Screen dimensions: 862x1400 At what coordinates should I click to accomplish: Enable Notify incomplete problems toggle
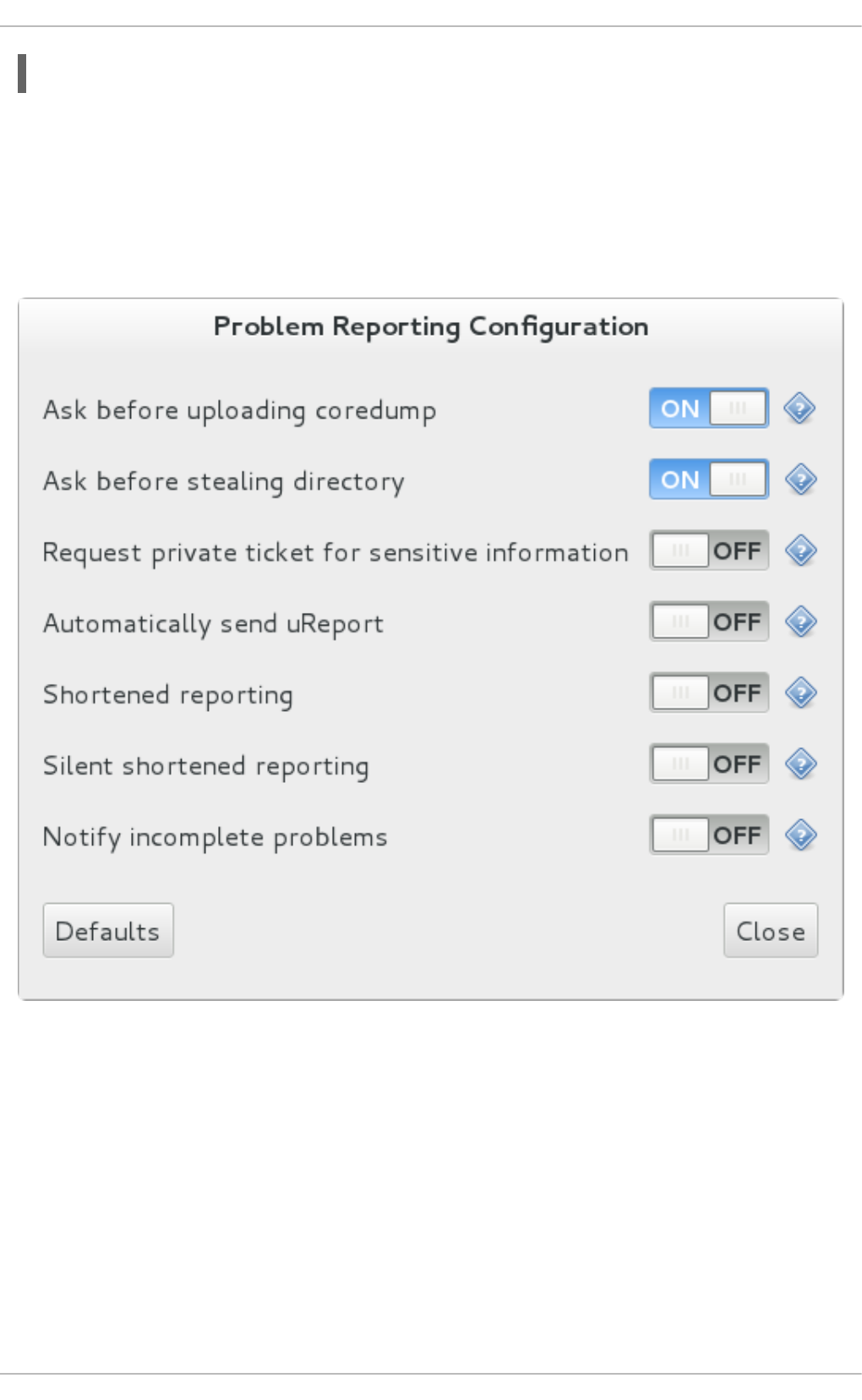click(x=709, y=834)
